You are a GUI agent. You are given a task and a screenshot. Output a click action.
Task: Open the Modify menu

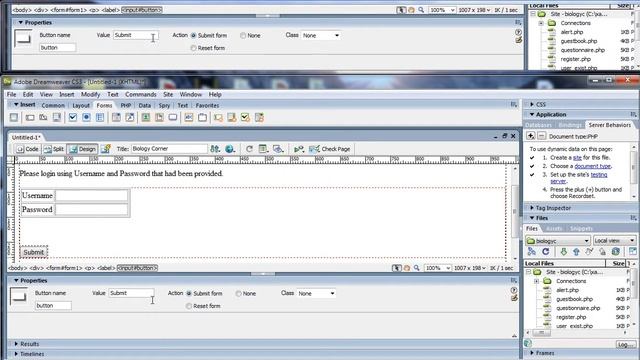click(90, 94)
